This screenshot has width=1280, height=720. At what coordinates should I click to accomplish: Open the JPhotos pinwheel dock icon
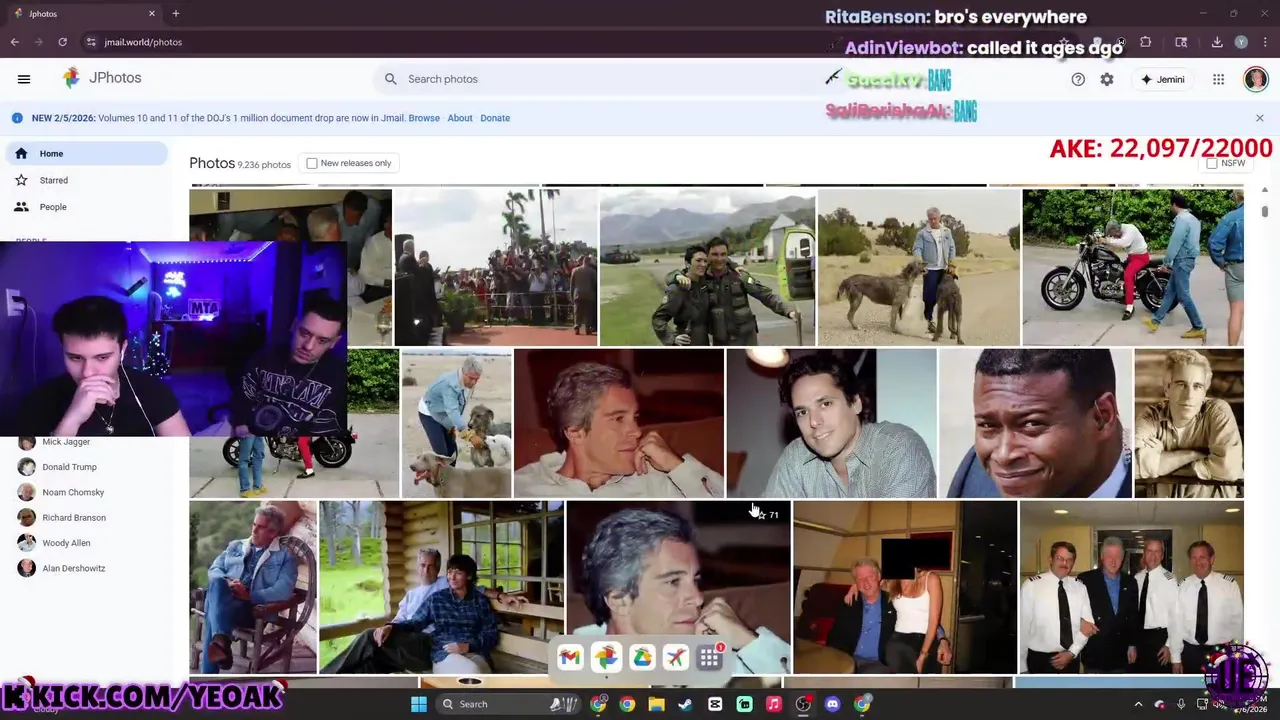tap(606, 657)
